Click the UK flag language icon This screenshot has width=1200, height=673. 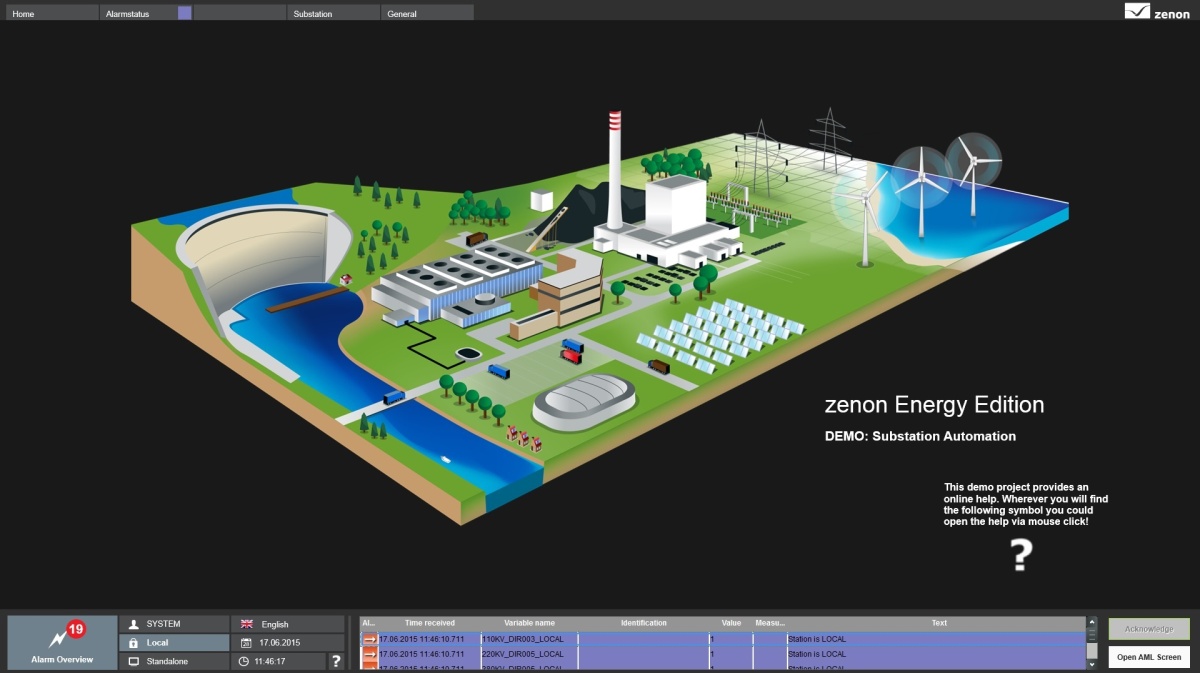(x=247, y=624)
